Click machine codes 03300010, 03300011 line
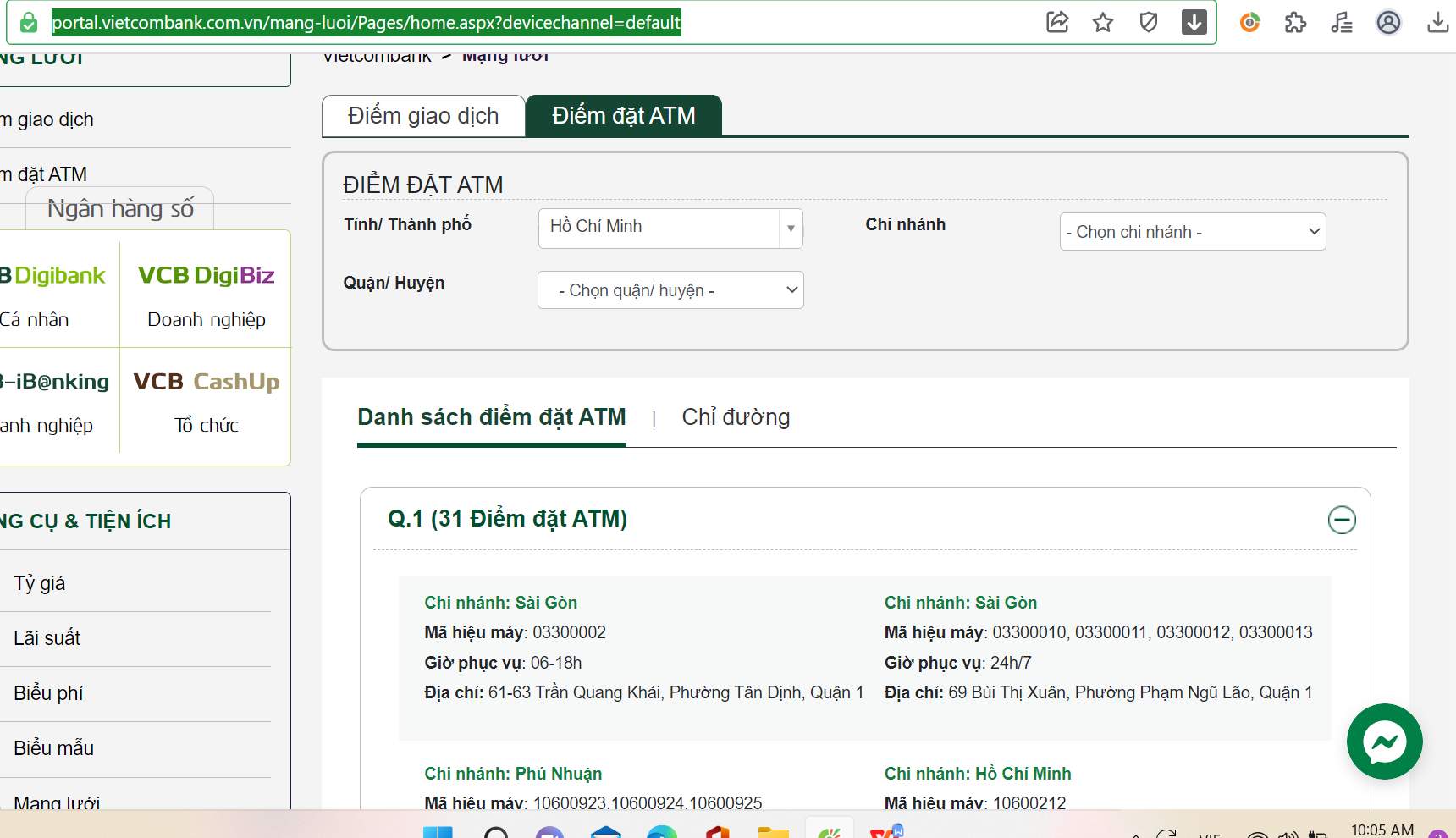1456x838 pixels. [x=1099, y=632]
